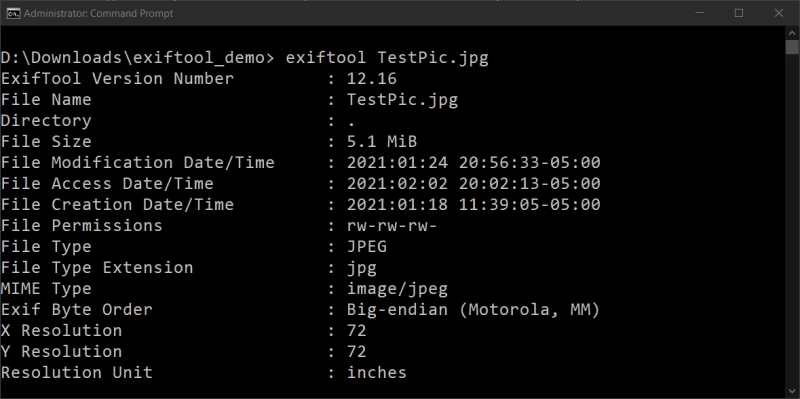
Task: Click the ExifTool version number 12.16
Action: click(x=372, y=79)
